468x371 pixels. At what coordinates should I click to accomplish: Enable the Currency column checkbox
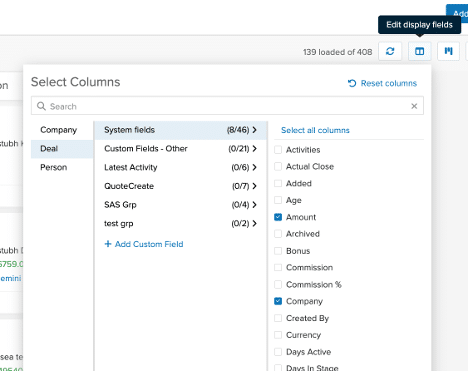(278, 335)
